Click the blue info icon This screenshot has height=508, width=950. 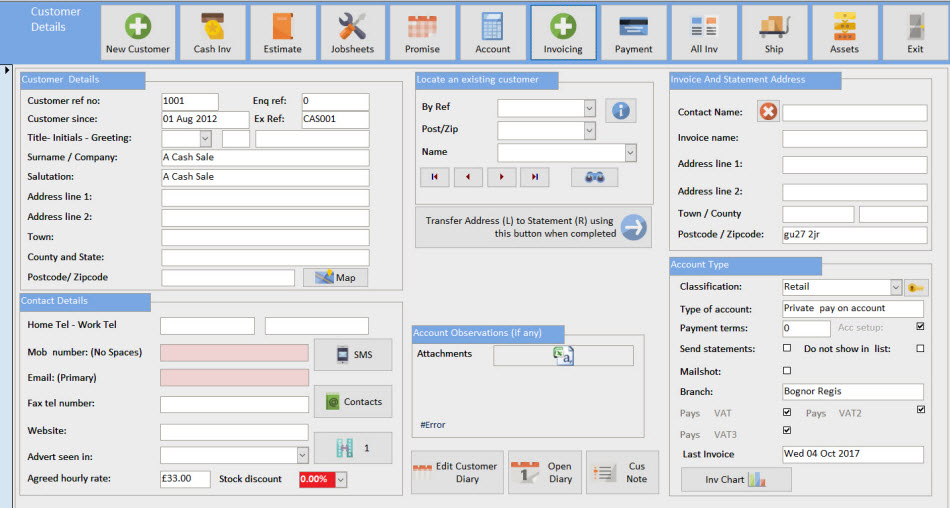click(620, 110)
